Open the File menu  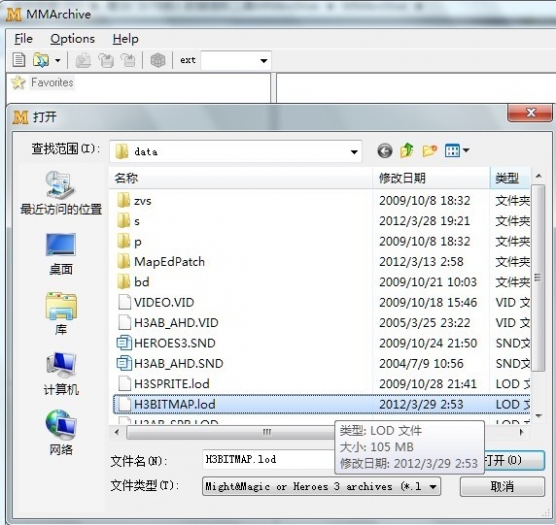point(23,39)
